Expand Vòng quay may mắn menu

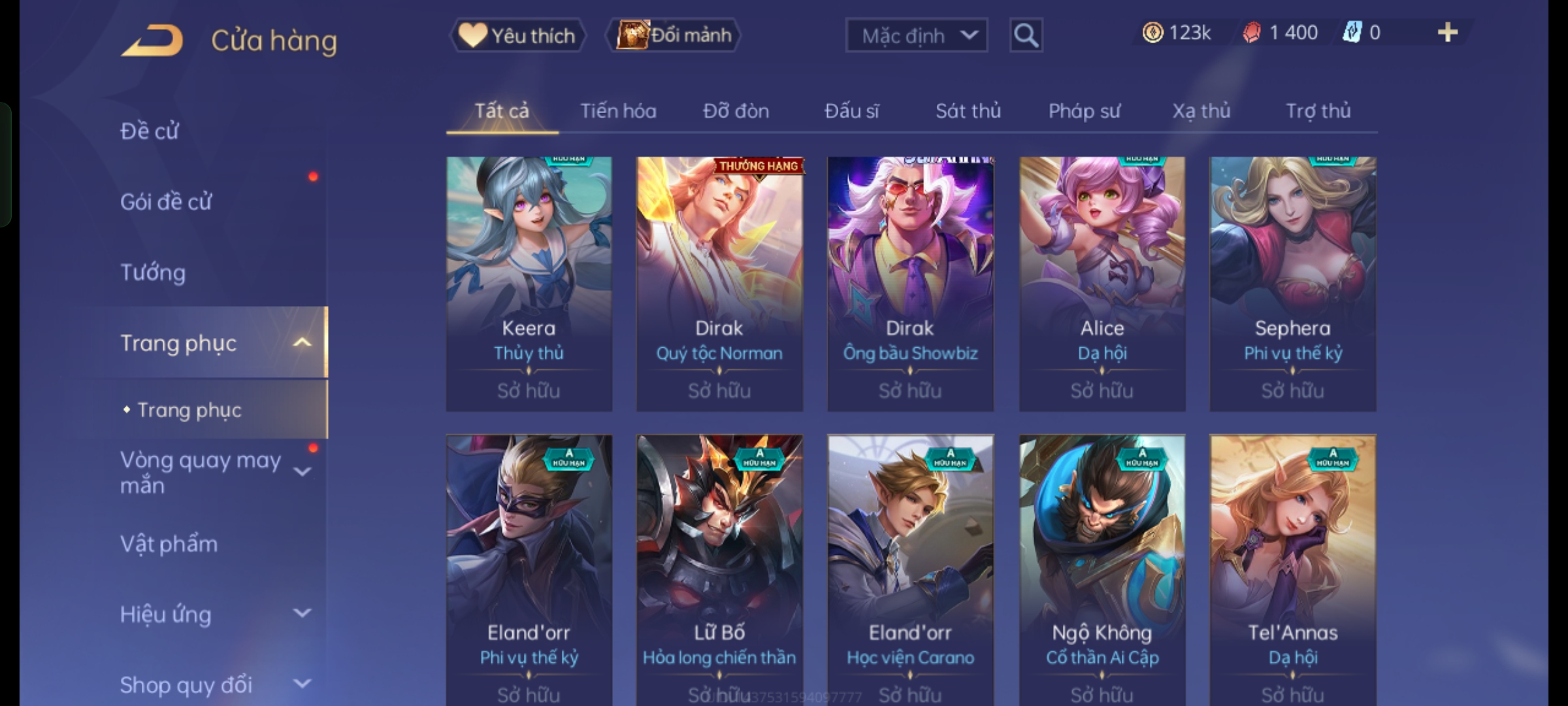click(x=302, y=471)
